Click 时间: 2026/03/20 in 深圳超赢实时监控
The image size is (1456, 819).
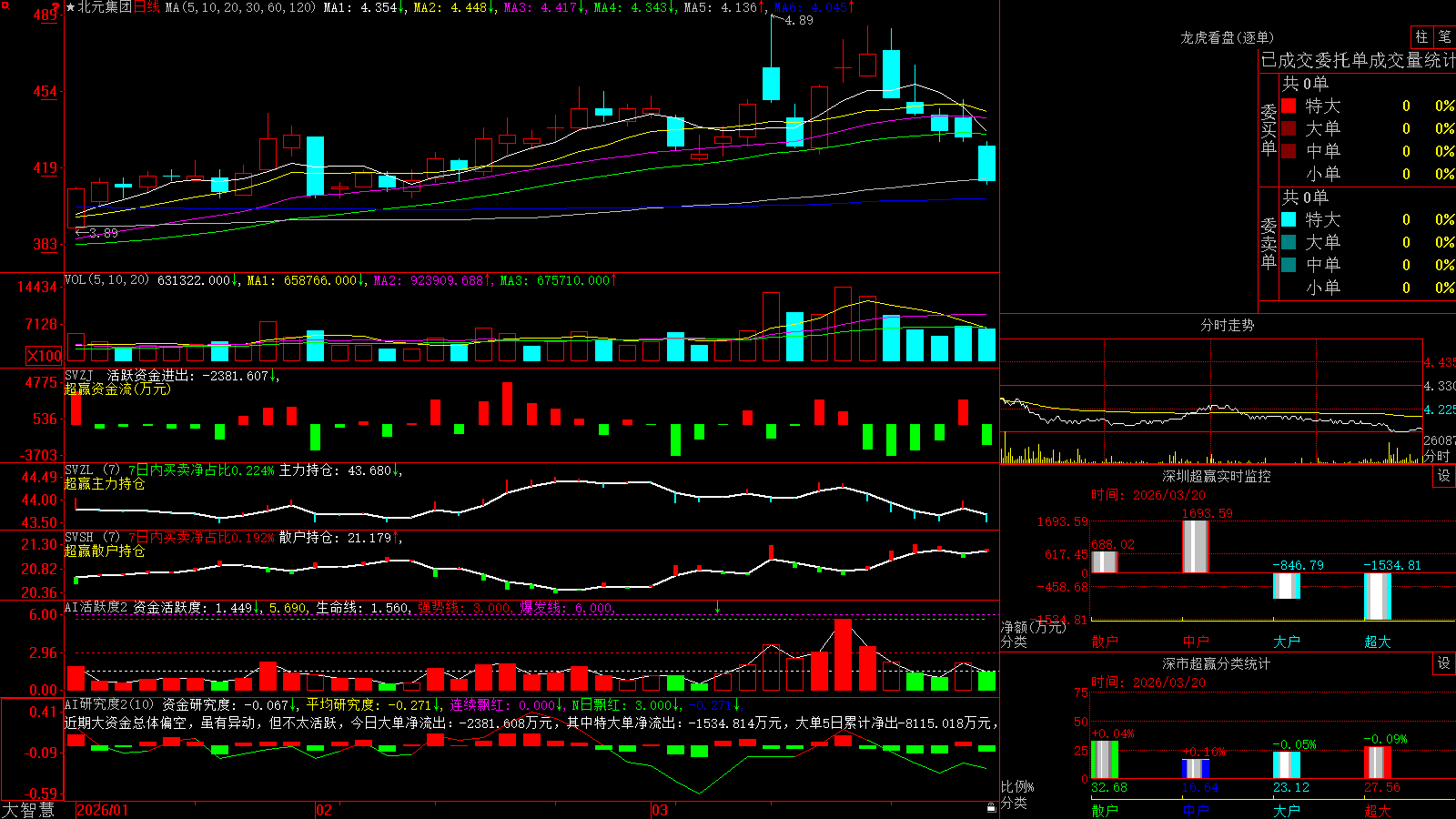1148,495
